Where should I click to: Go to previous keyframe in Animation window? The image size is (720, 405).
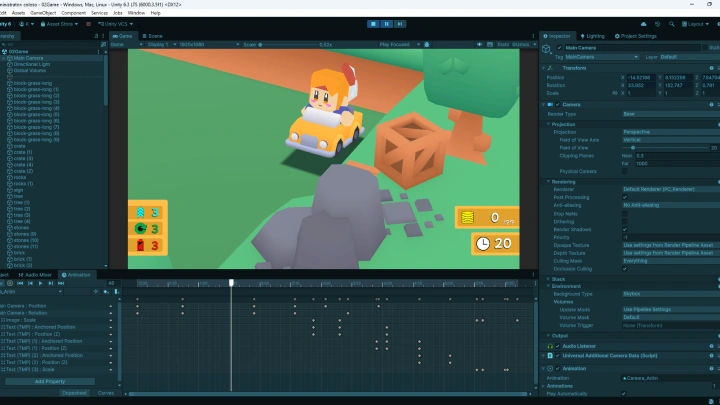pyautogui.click(x=30, y=283)
